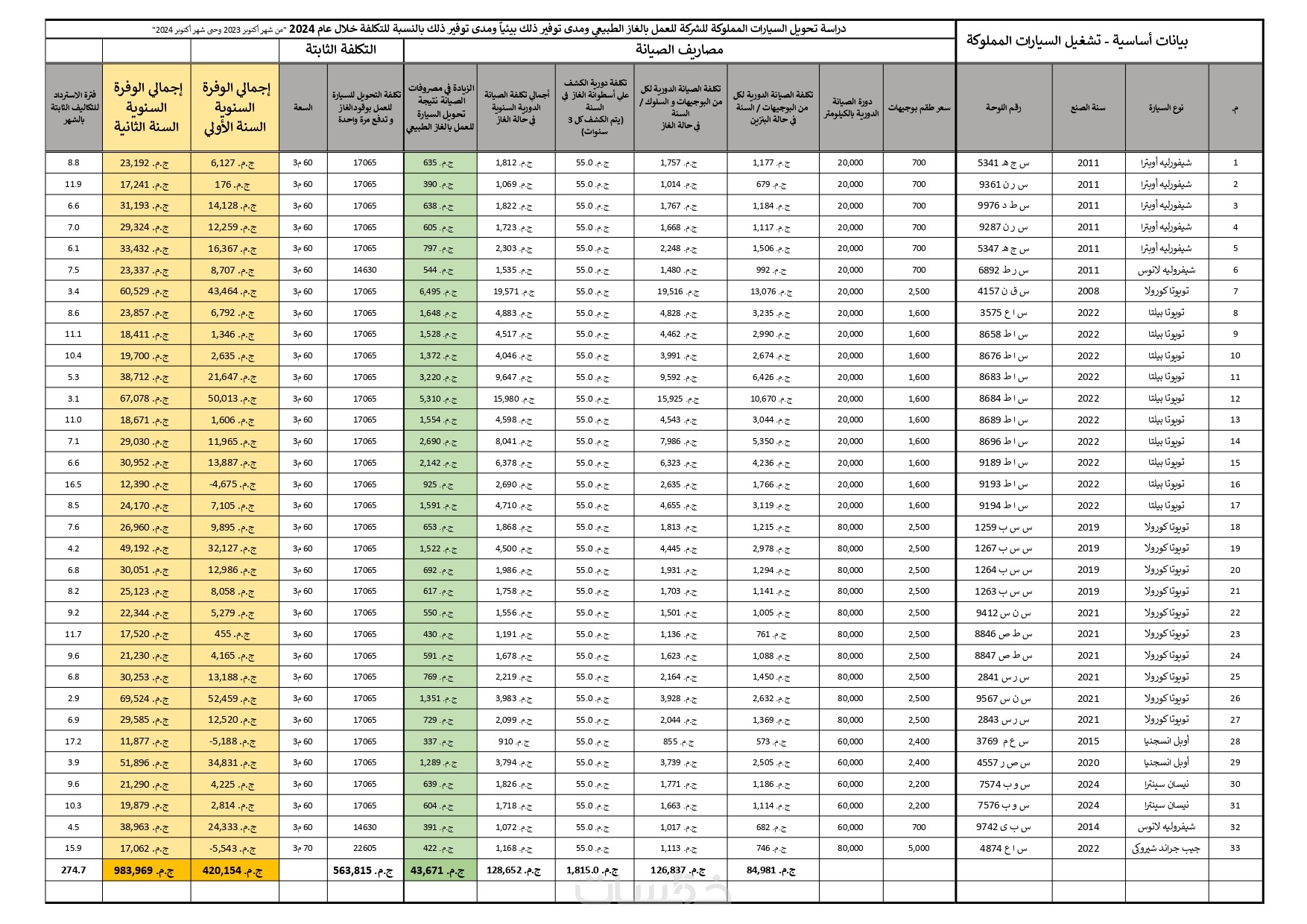Select the plate number cell containing '9567'

point(1003,698)
